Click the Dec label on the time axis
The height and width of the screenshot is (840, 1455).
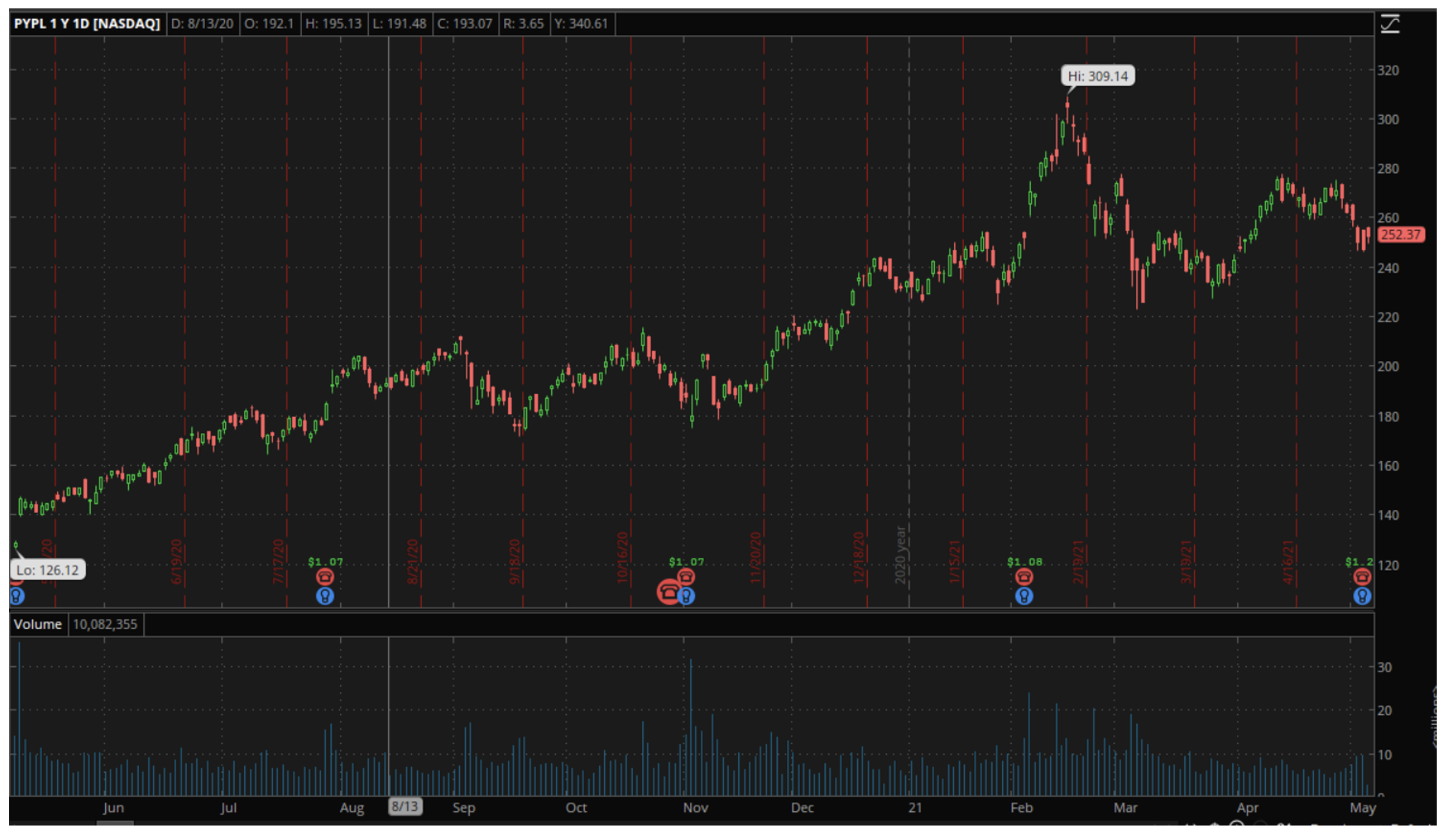coord(802,807)
